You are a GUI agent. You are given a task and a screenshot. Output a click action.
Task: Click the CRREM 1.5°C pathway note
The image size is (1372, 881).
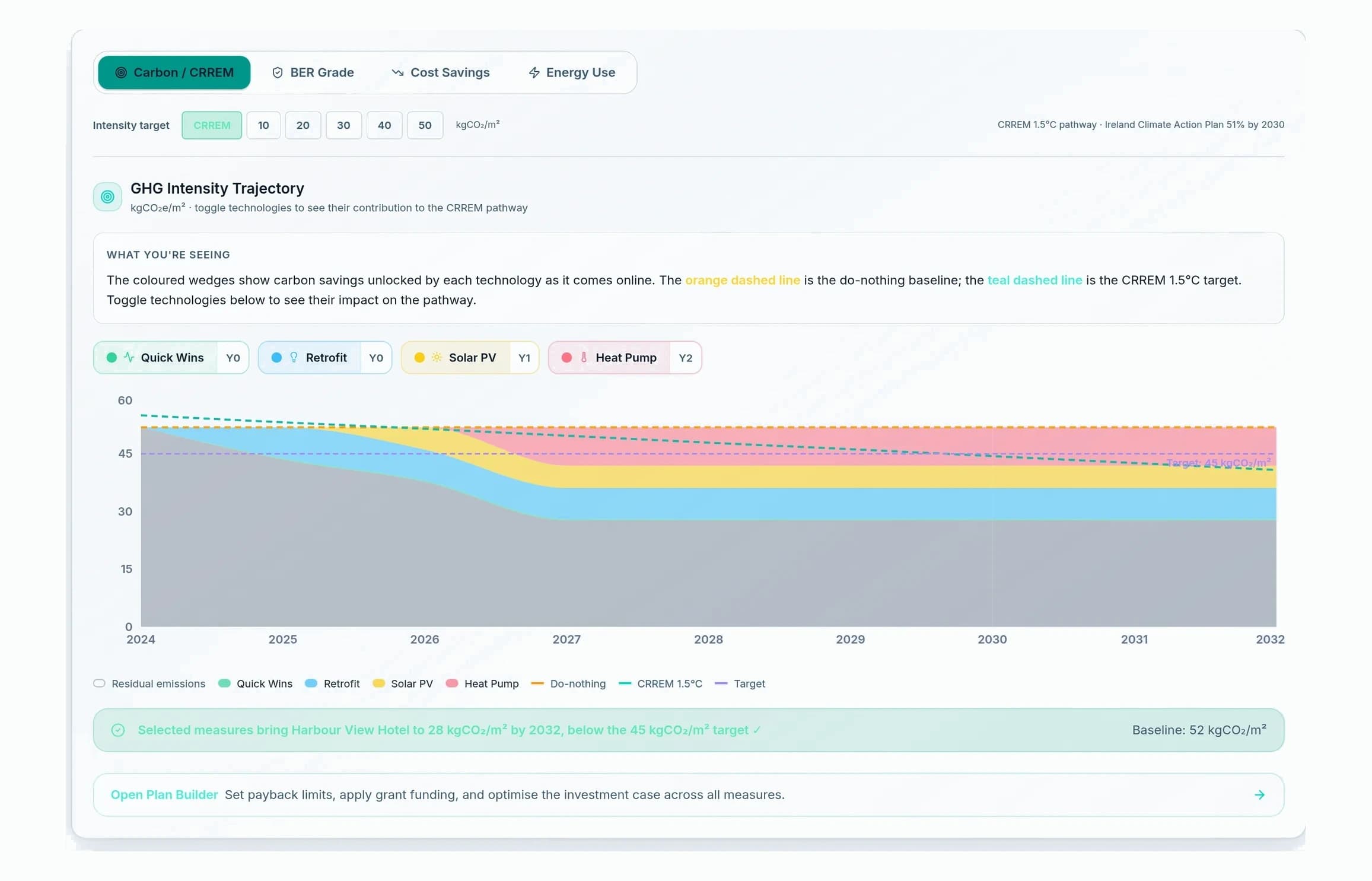coord(1141,125)
